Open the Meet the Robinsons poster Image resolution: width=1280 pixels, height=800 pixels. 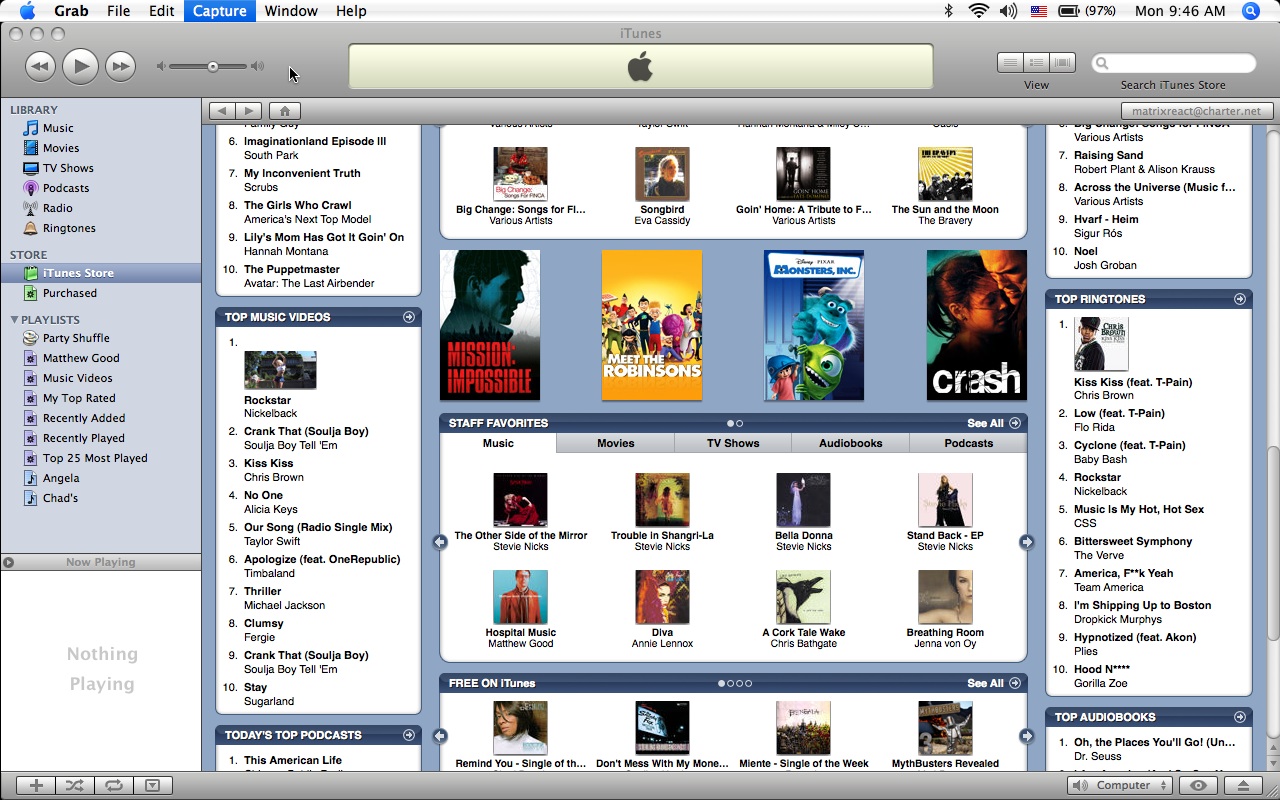click(652, 325)
